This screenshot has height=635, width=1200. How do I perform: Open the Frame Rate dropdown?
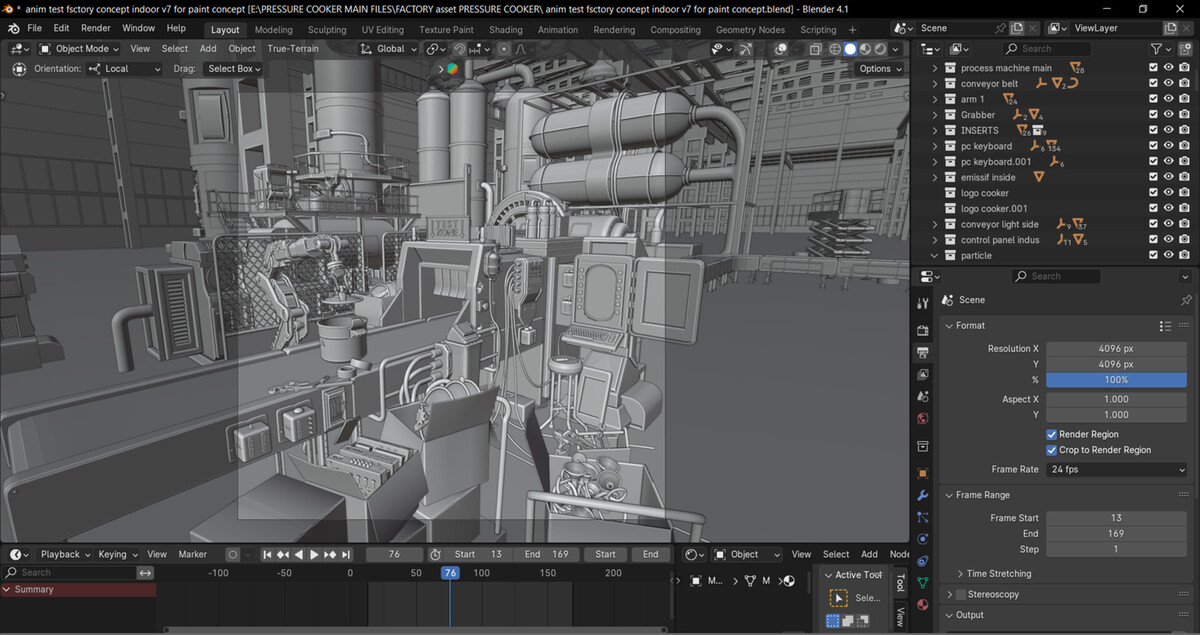coord(1116,469)
